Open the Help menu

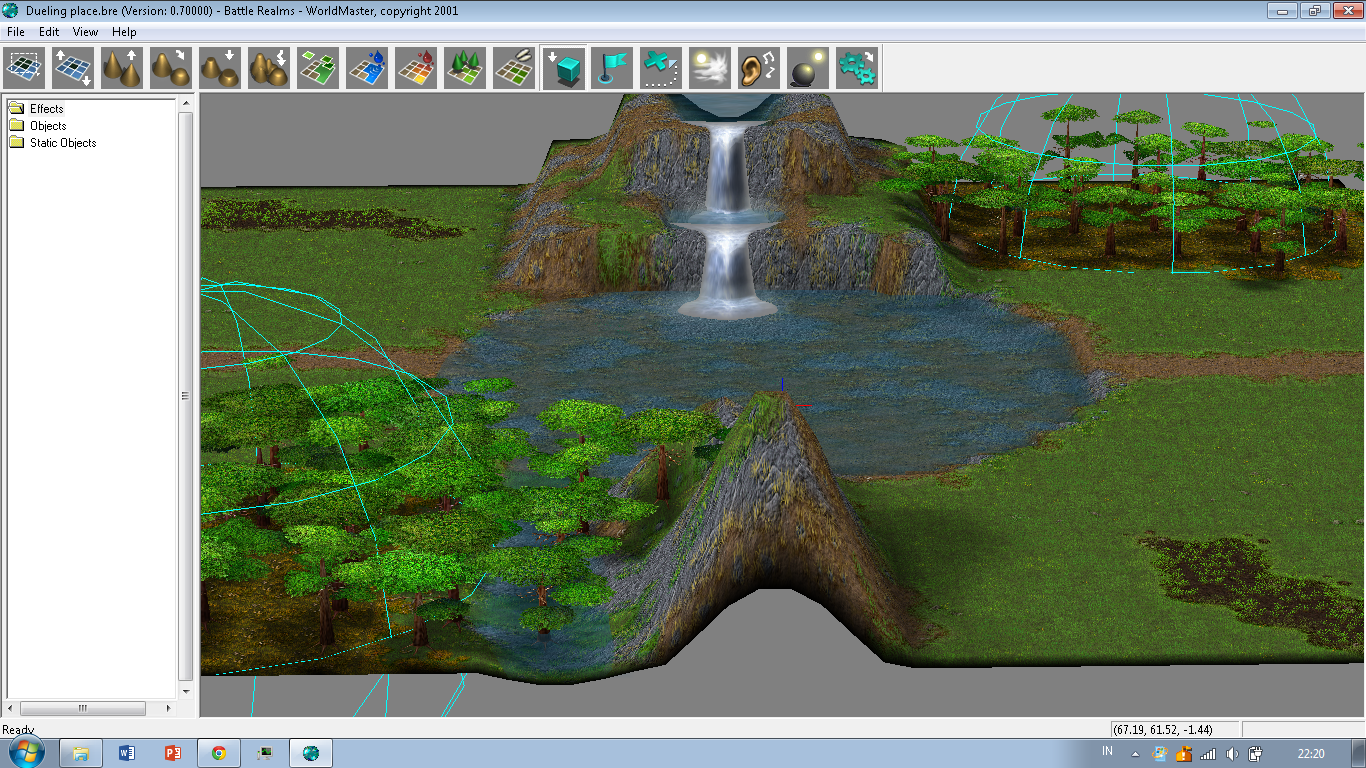click(x=124, y=32)
